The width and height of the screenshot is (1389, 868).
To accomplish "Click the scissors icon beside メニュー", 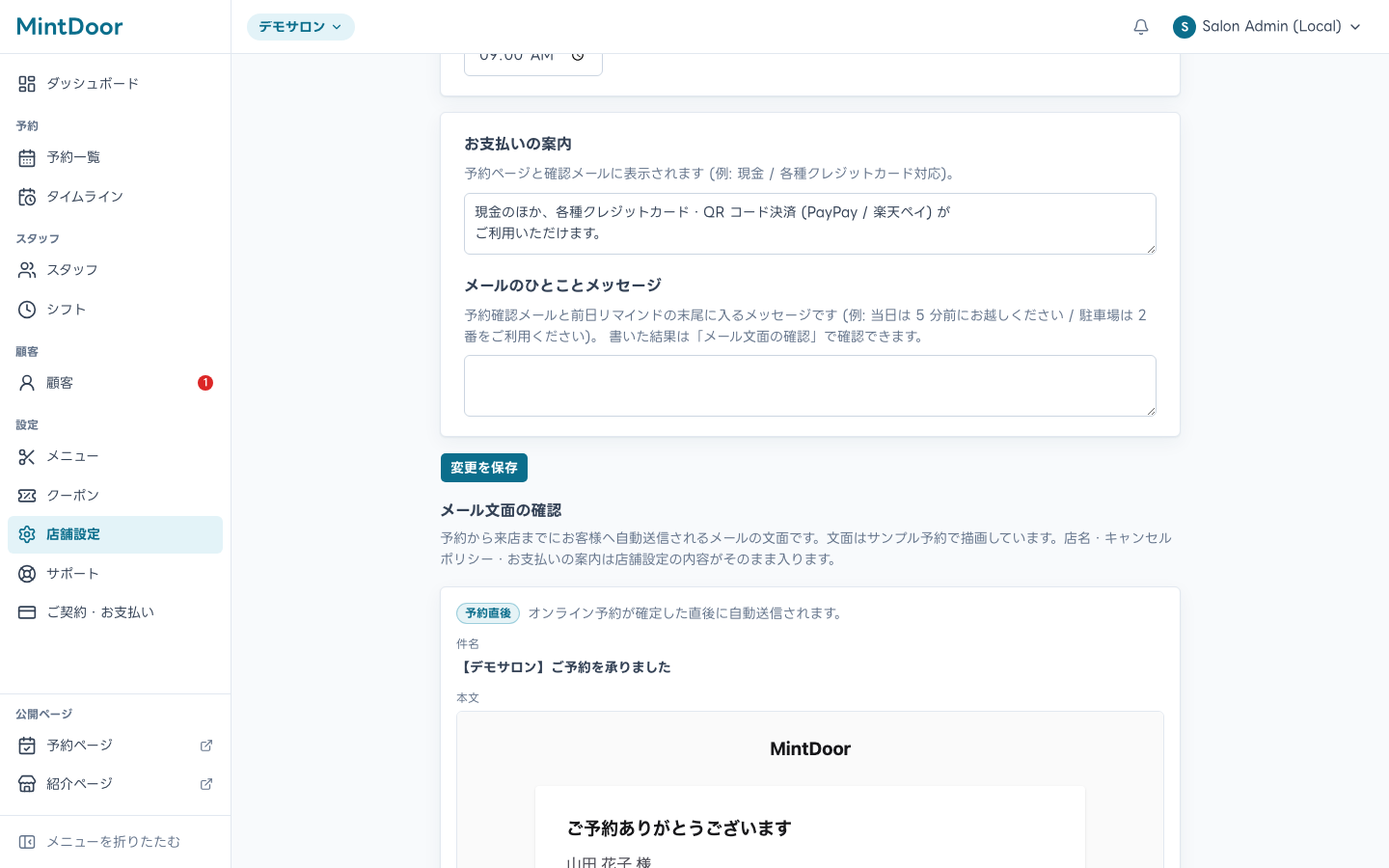I will (27, 456).
